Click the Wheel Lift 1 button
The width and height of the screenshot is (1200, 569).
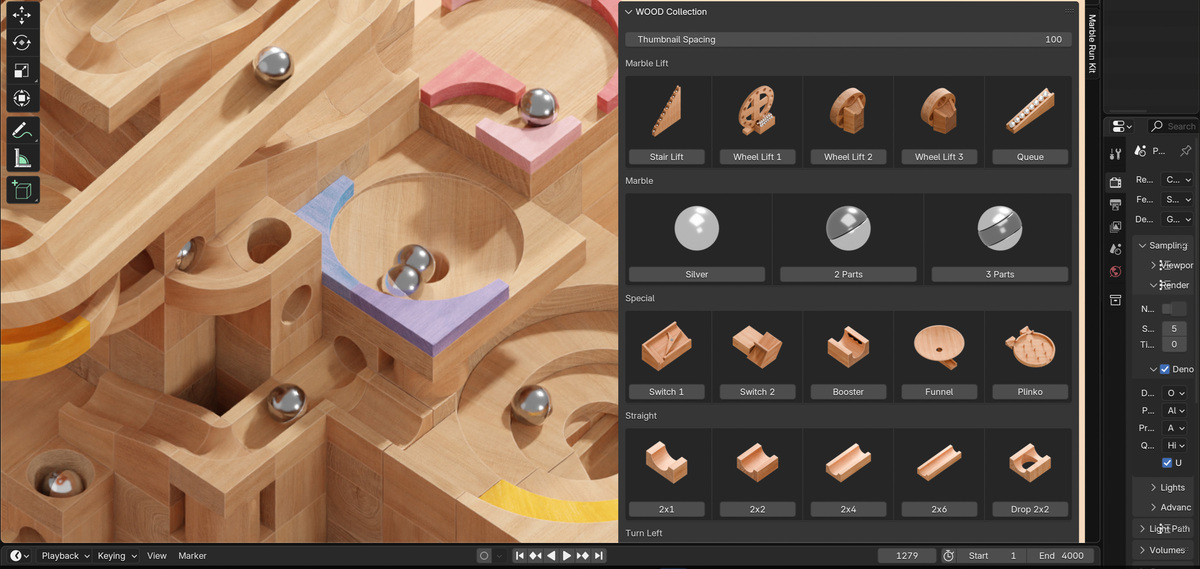[x=757, y=157]
